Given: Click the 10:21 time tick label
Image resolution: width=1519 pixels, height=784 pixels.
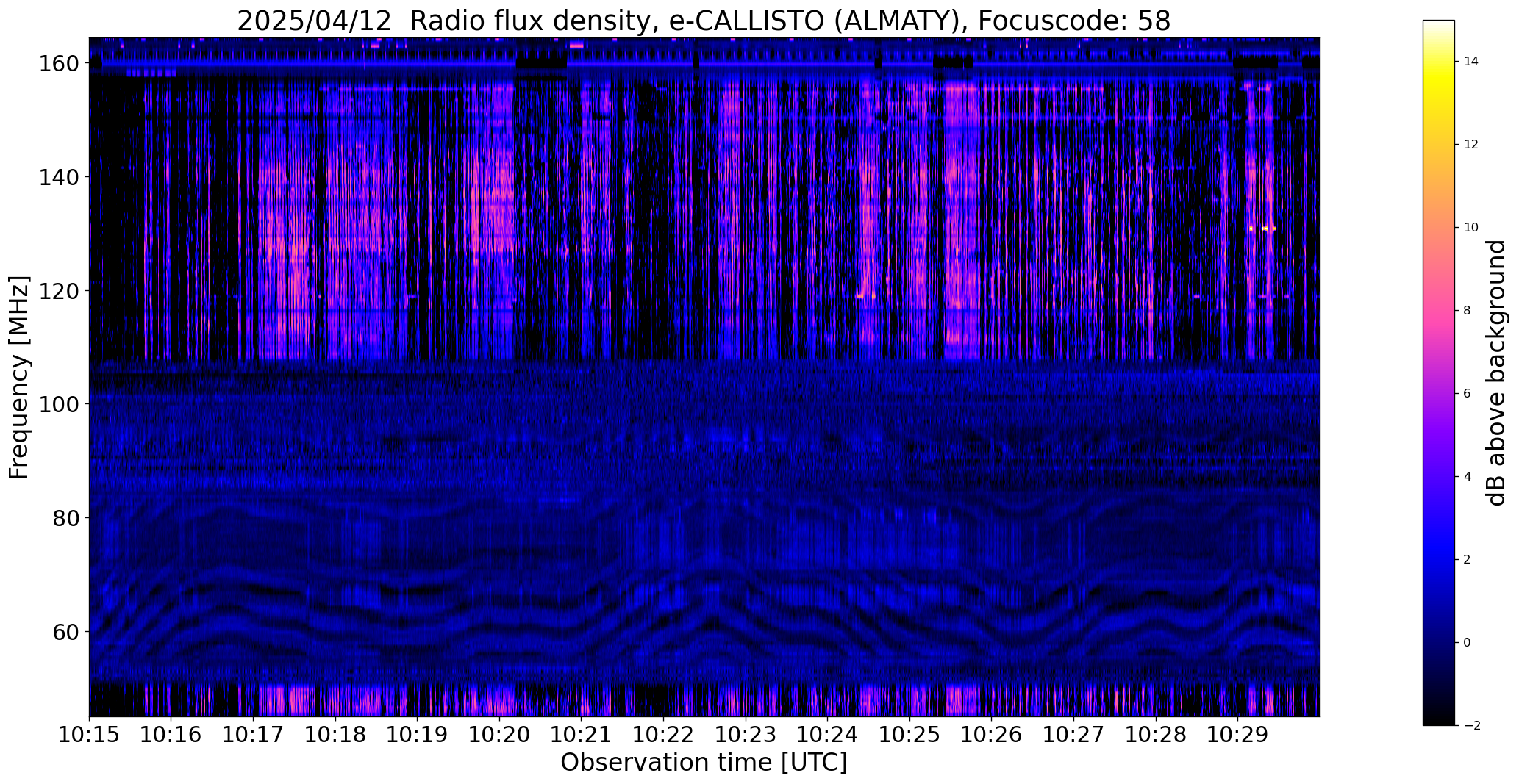Looking at the screenshot, I should point(581,736).
